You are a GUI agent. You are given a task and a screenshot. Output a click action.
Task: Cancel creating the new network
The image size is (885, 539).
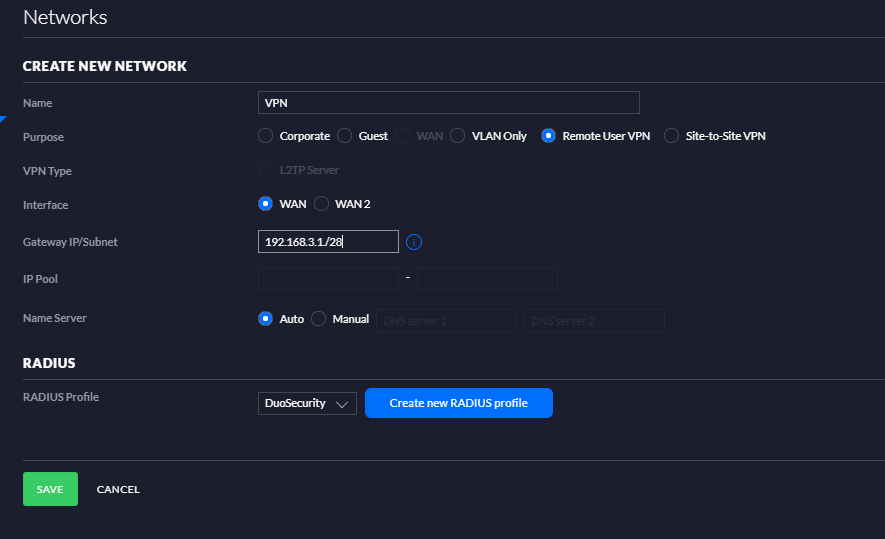118,489
